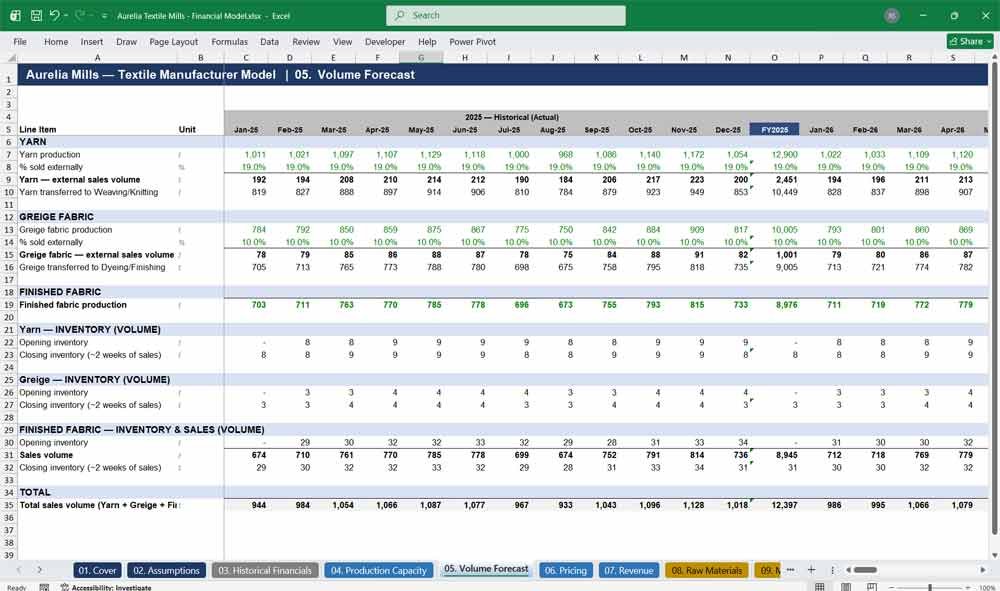Image resolution: width=1000 pixels, height=591 pixels.
Task: Select the Yarn production label cell
Action: point(50,154)
